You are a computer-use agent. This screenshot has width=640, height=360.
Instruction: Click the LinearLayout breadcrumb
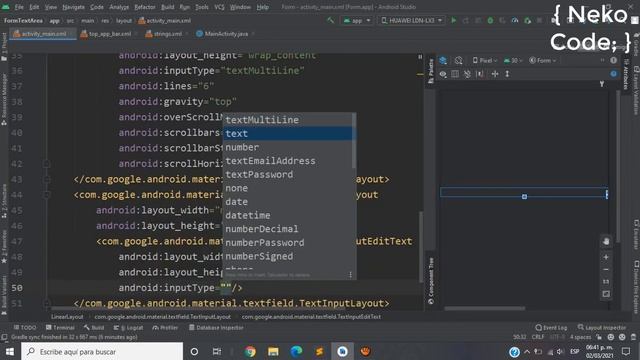pyautogui.click(x=67, y=317)
